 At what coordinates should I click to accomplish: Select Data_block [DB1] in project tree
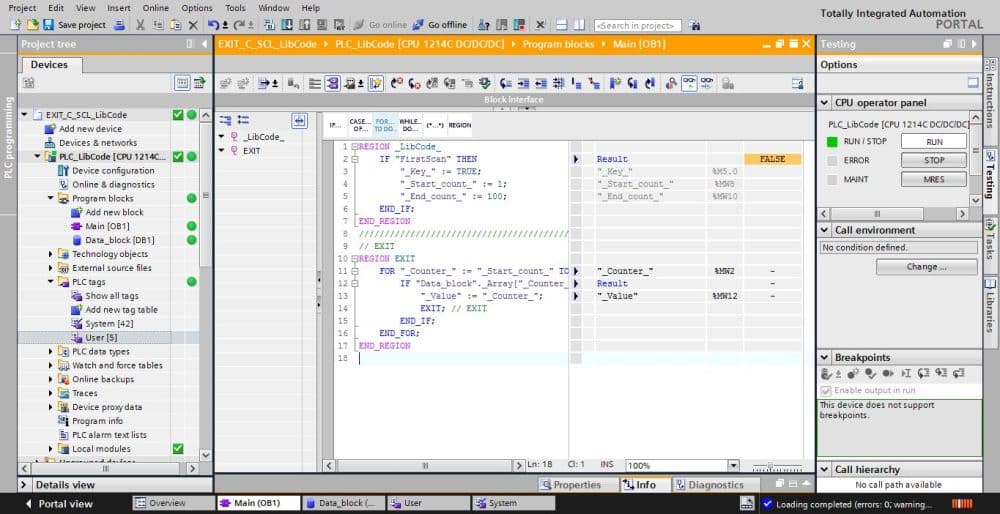point(119,240)
